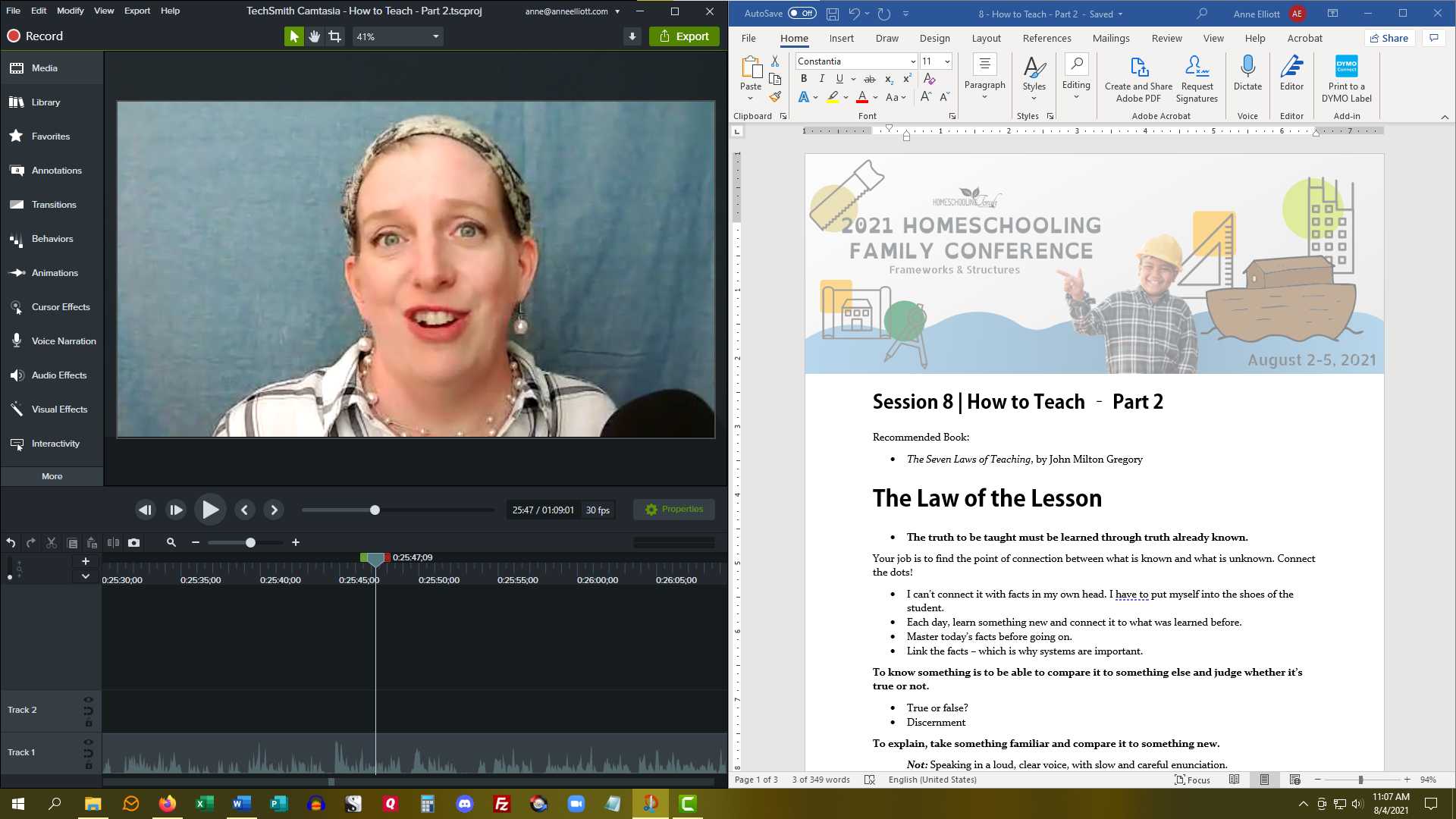The height and width of the screenshot is (819, 1456).
Task: Switch to Word References tab
Action: [1046, 38]
